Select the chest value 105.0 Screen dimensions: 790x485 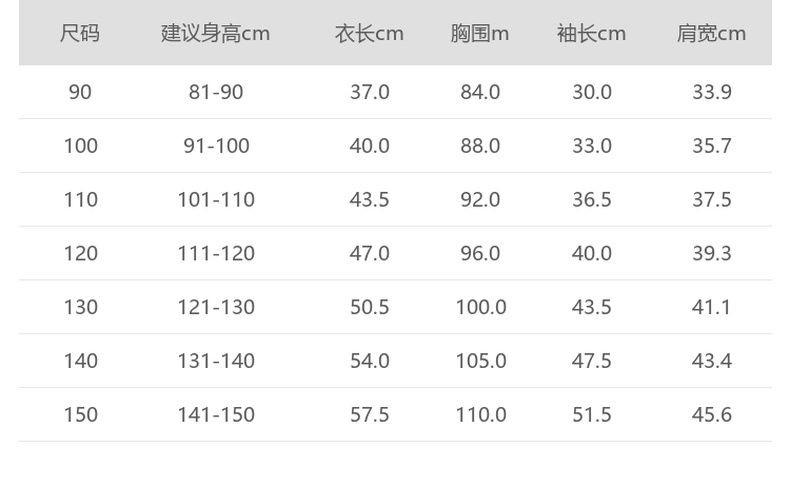click(x=480, y=361)
